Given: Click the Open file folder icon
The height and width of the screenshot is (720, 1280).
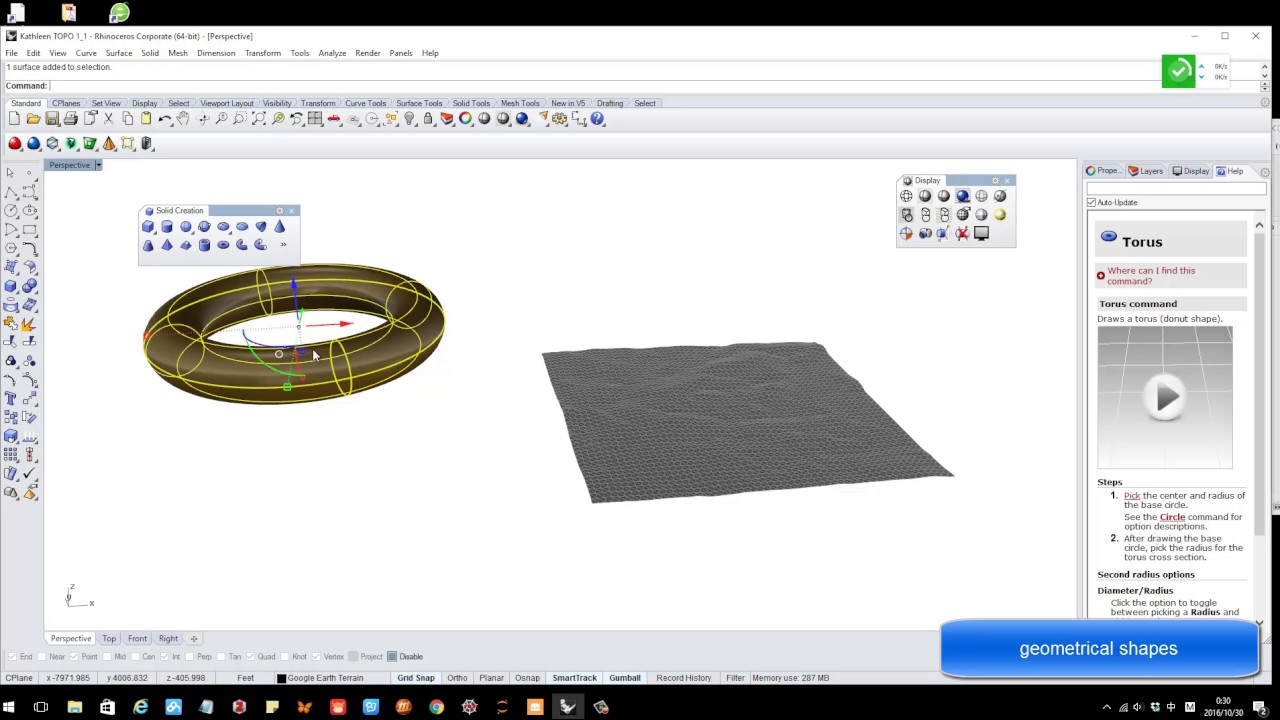Looking at the screenshot, I should coord(33,119).
